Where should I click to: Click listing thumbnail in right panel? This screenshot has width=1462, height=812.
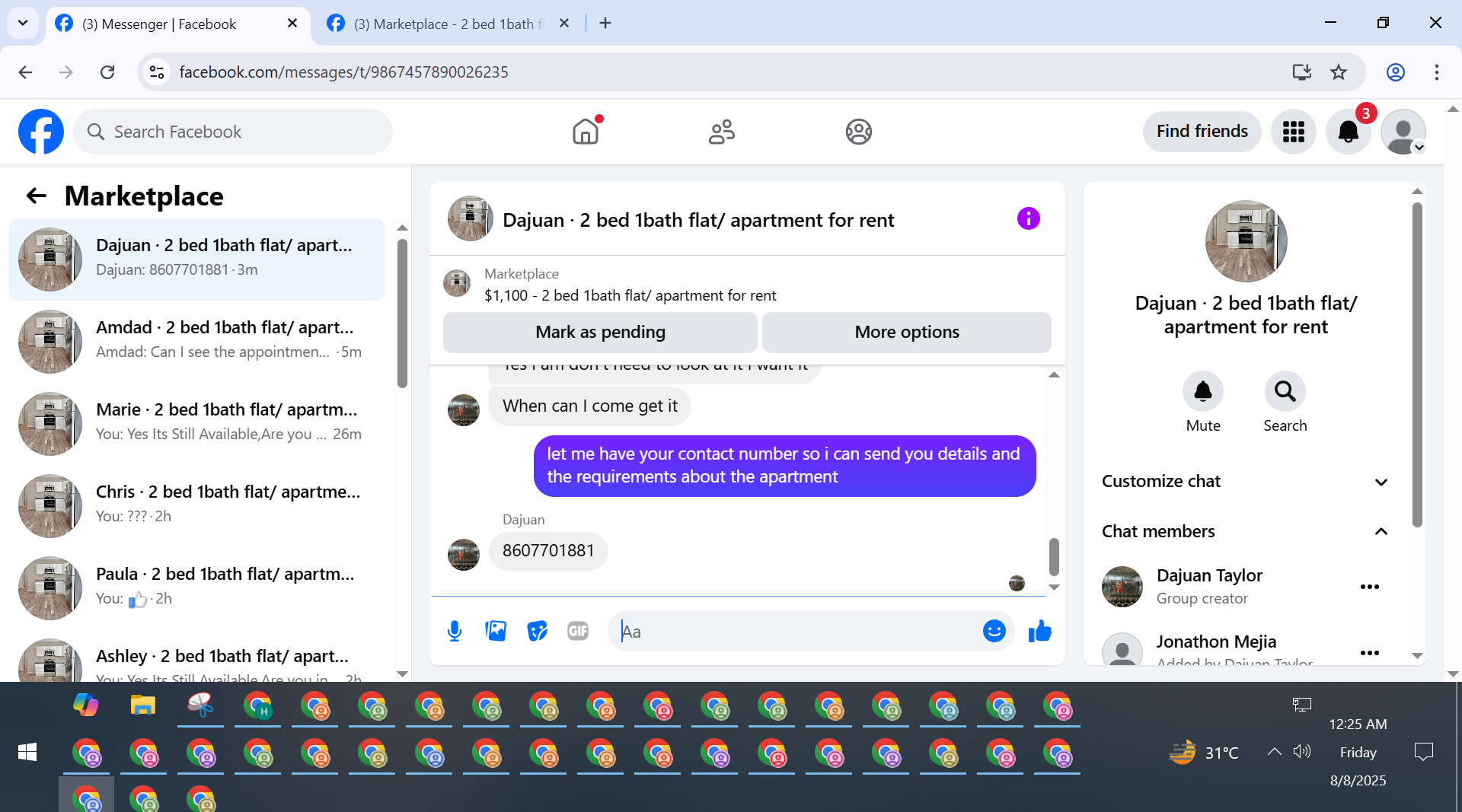[x=1246, y=240]
